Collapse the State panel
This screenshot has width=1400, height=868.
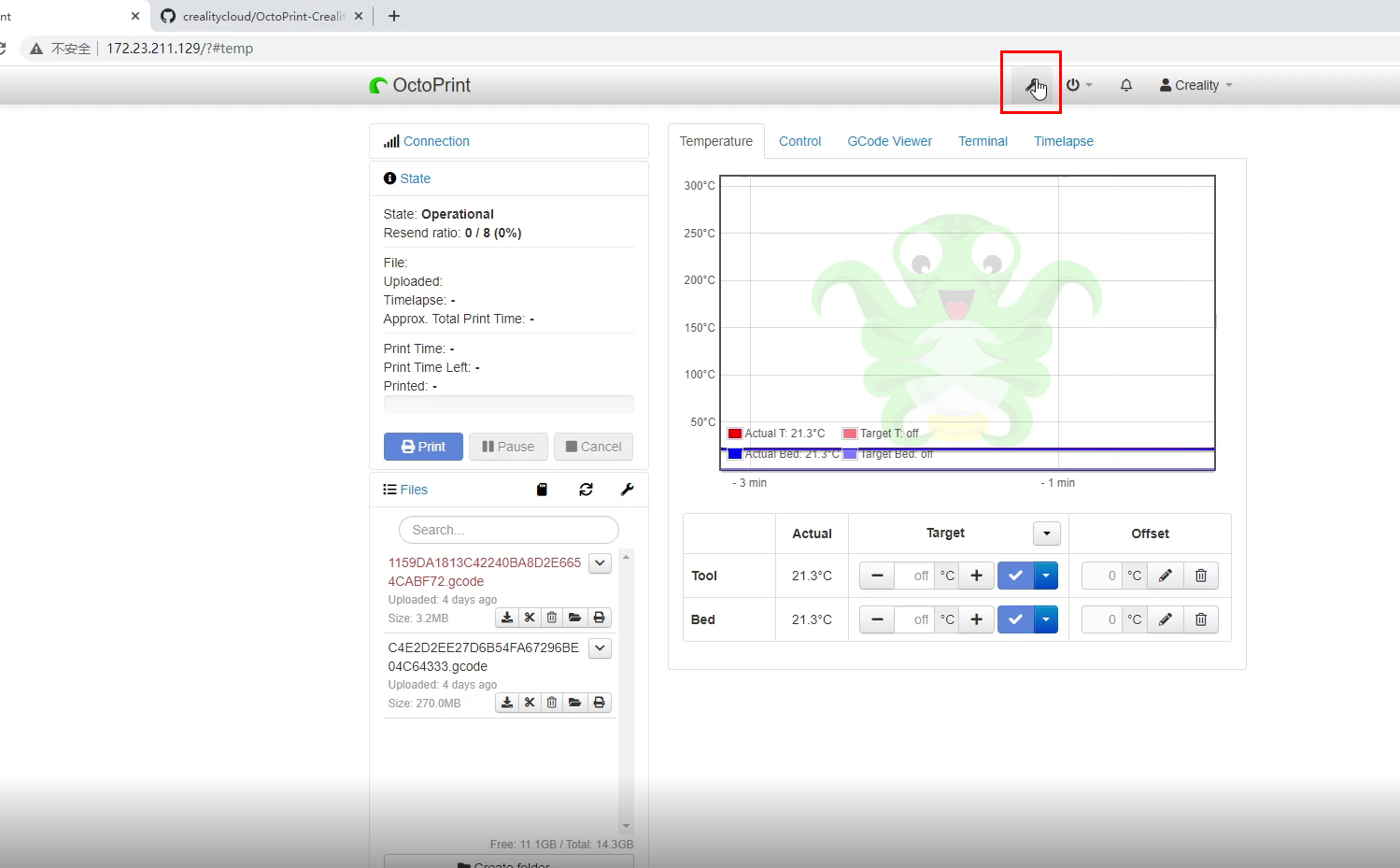click(x=415, y=178)
